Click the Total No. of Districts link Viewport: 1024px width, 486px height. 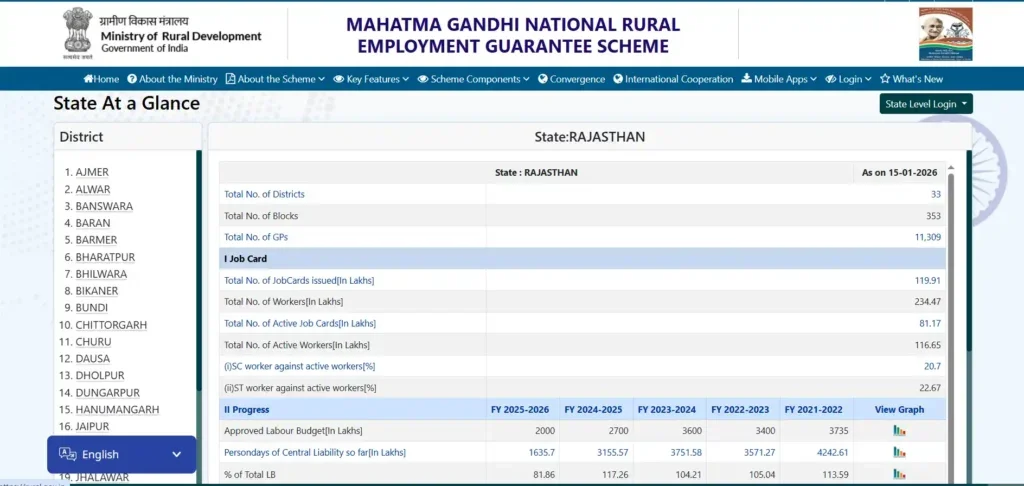pyautogui.click(x=264, y=194)
